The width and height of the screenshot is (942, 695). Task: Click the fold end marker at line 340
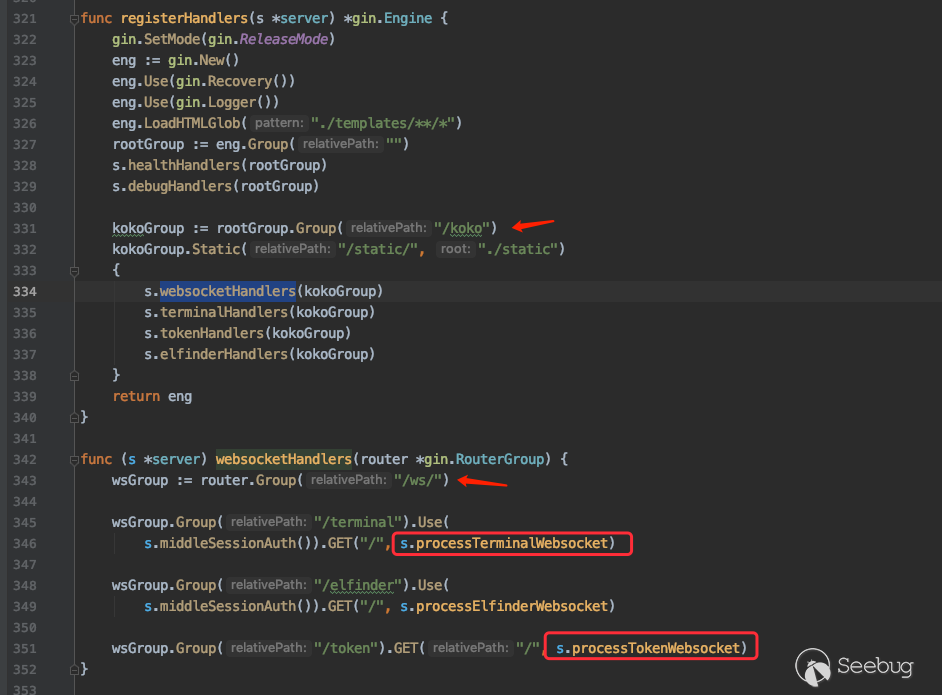pos(74,417)
